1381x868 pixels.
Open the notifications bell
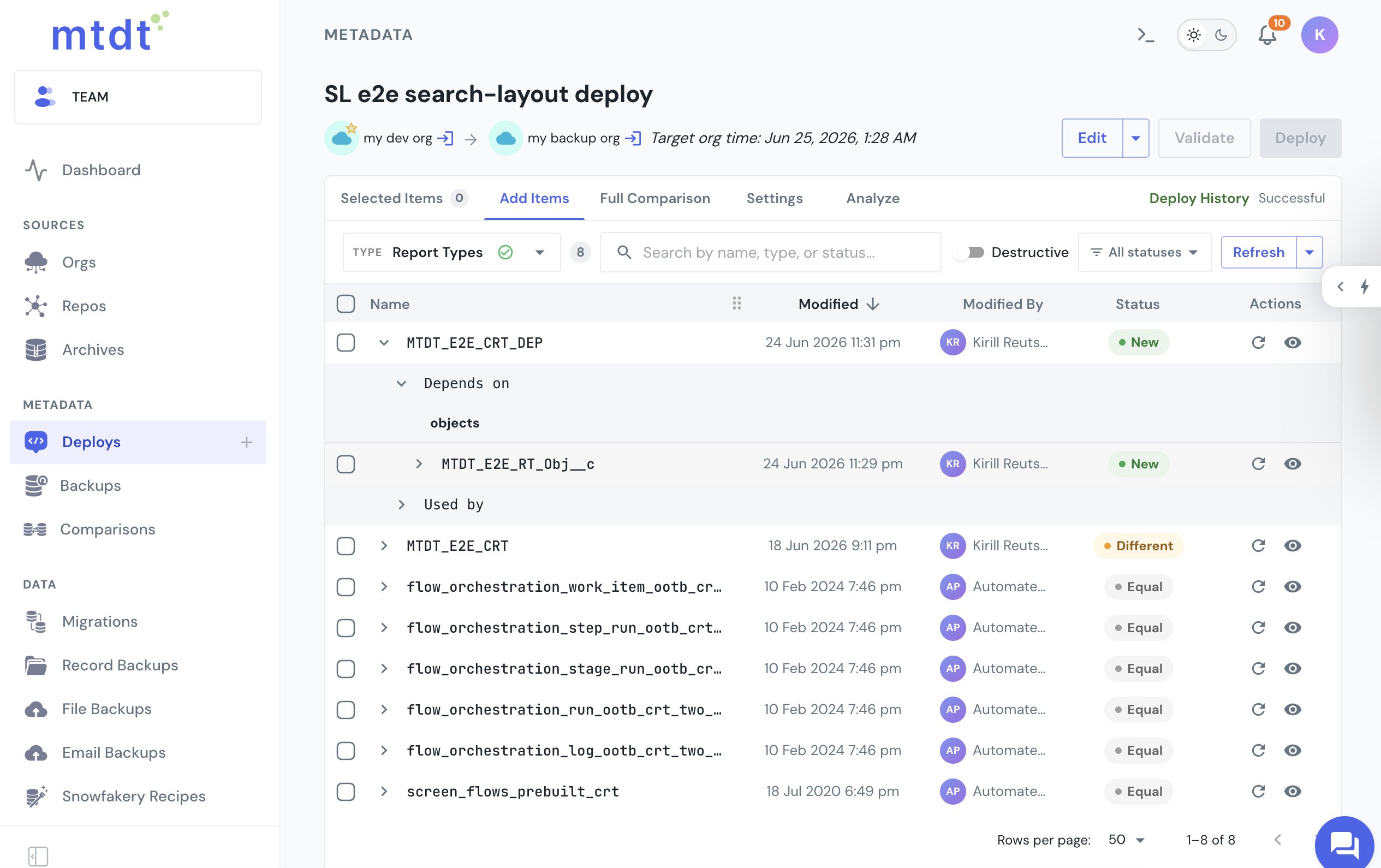pos(1267,35)
